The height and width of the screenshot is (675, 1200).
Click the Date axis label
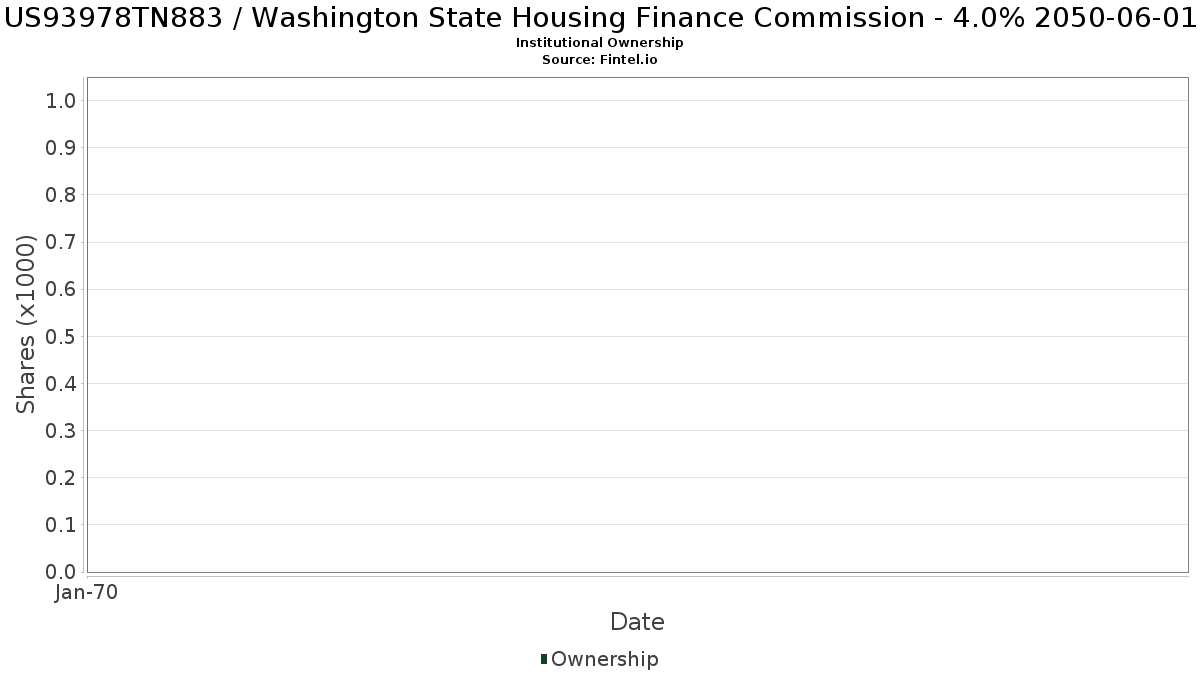[x=637, y=622]
